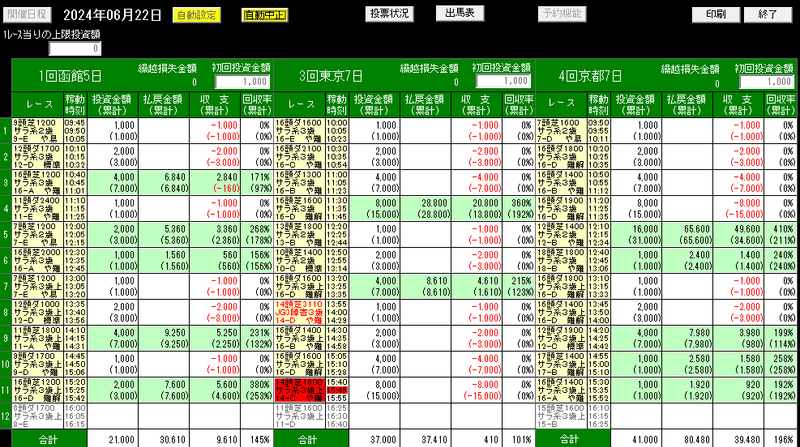This screenshot has height=447, width=800.
Task: Exit using the 終了 button
Action: point(768,14)
